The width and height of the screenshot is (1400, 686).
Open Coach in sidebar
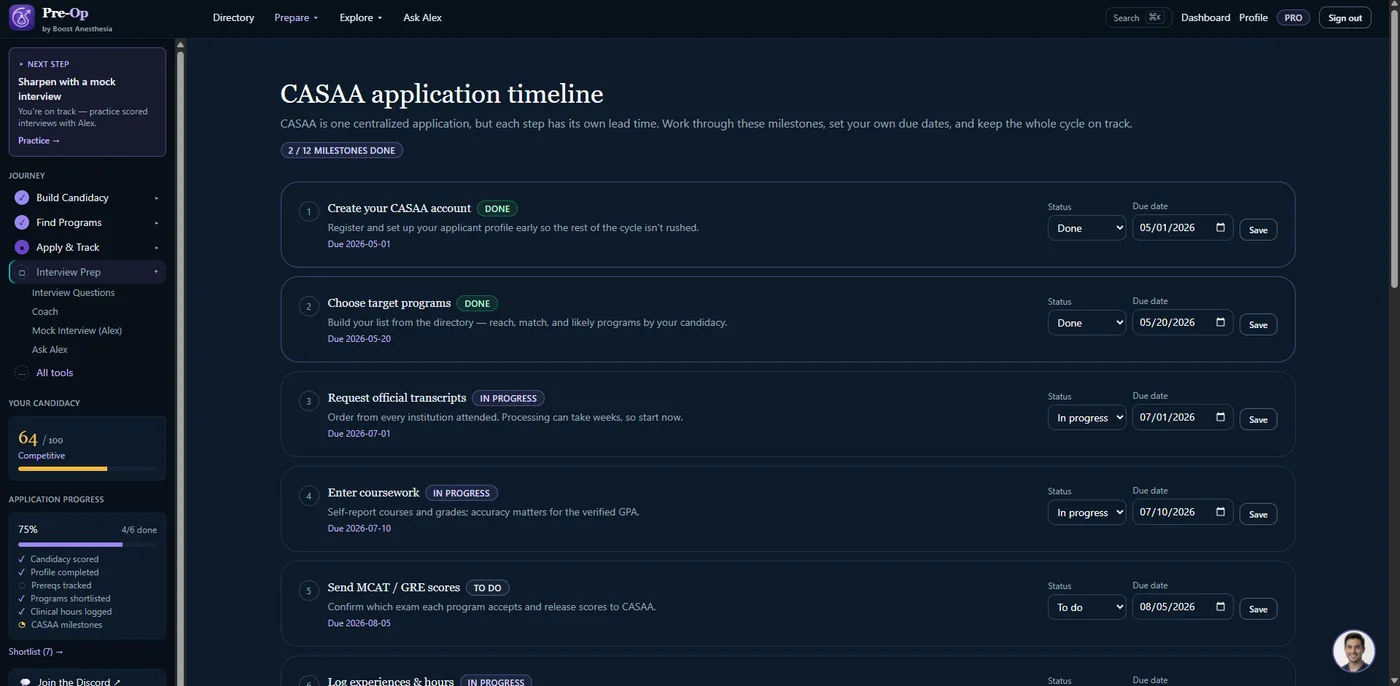45,312
